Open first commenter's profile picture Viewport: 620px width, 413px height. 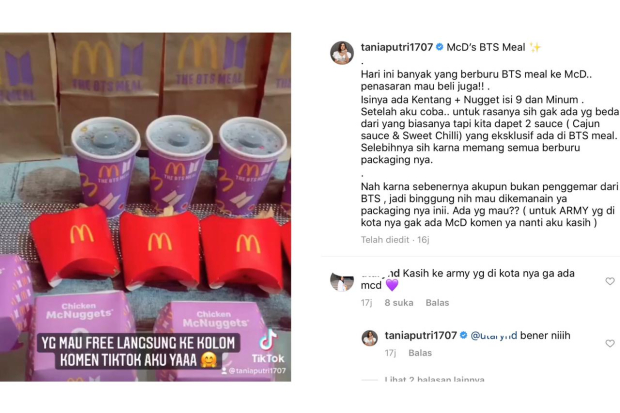pyautogui.click(x=342, y=282)
